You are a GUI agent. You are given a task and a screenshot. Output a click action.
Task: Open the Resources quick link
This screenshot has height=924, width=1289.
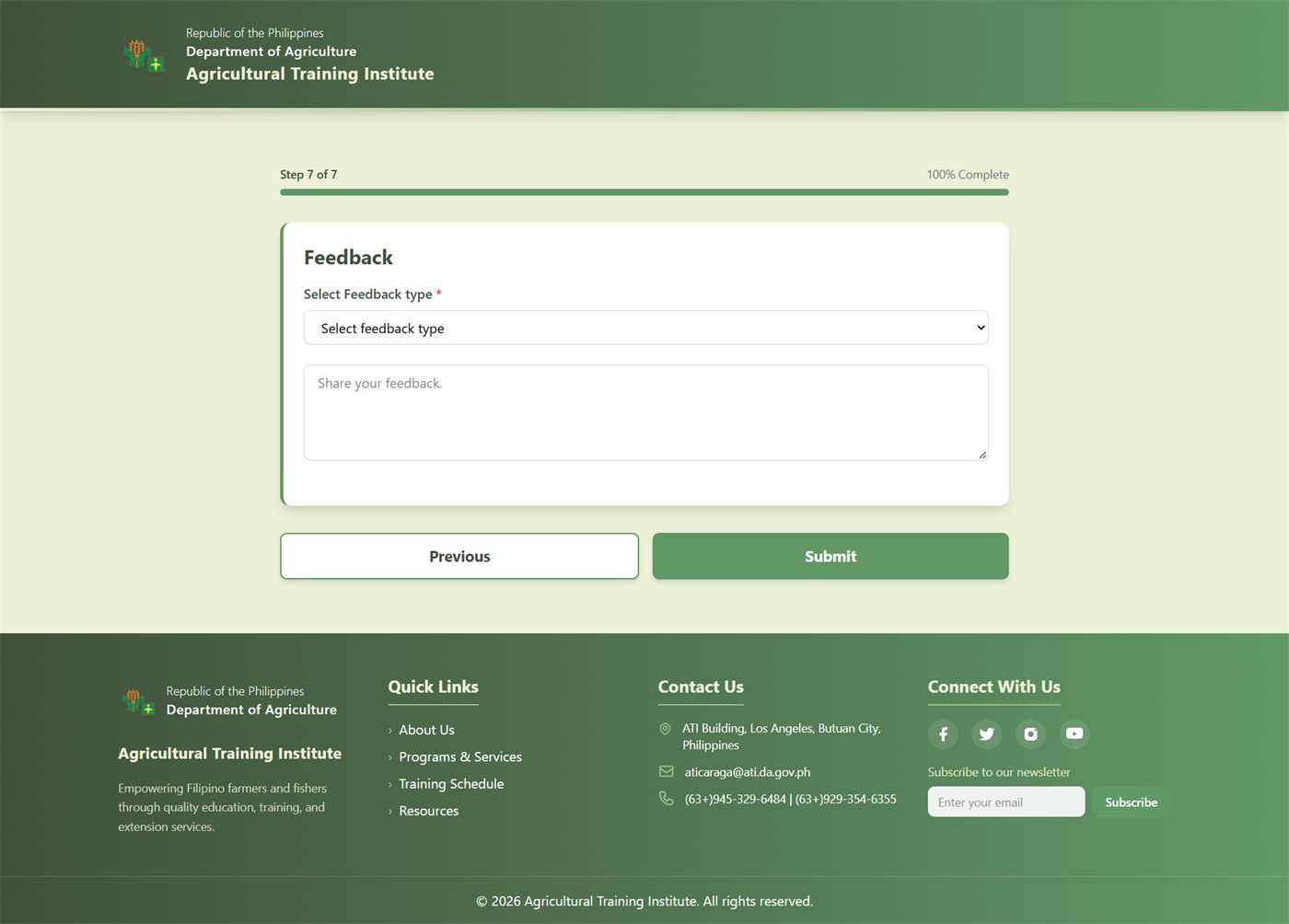(428, 811)
